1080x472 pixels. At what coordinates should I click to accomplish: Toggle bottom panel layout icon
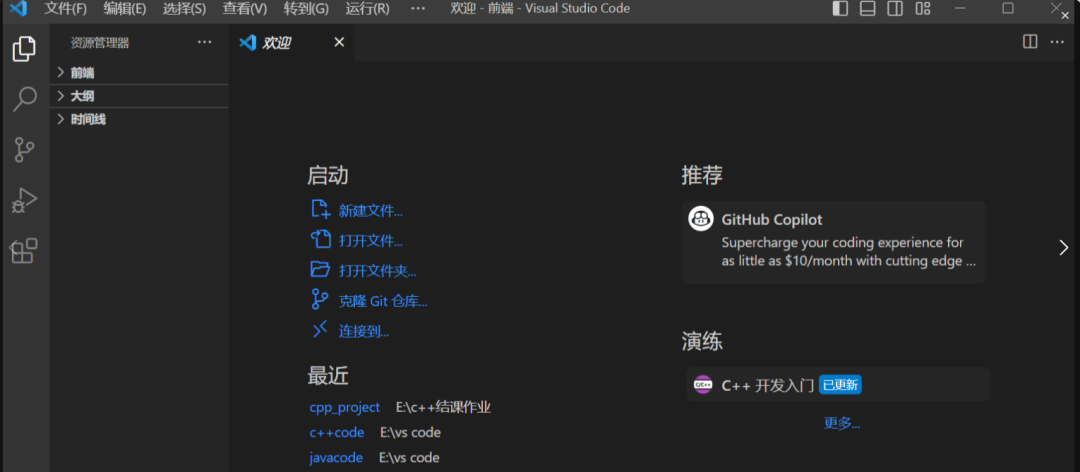(868, 8)
